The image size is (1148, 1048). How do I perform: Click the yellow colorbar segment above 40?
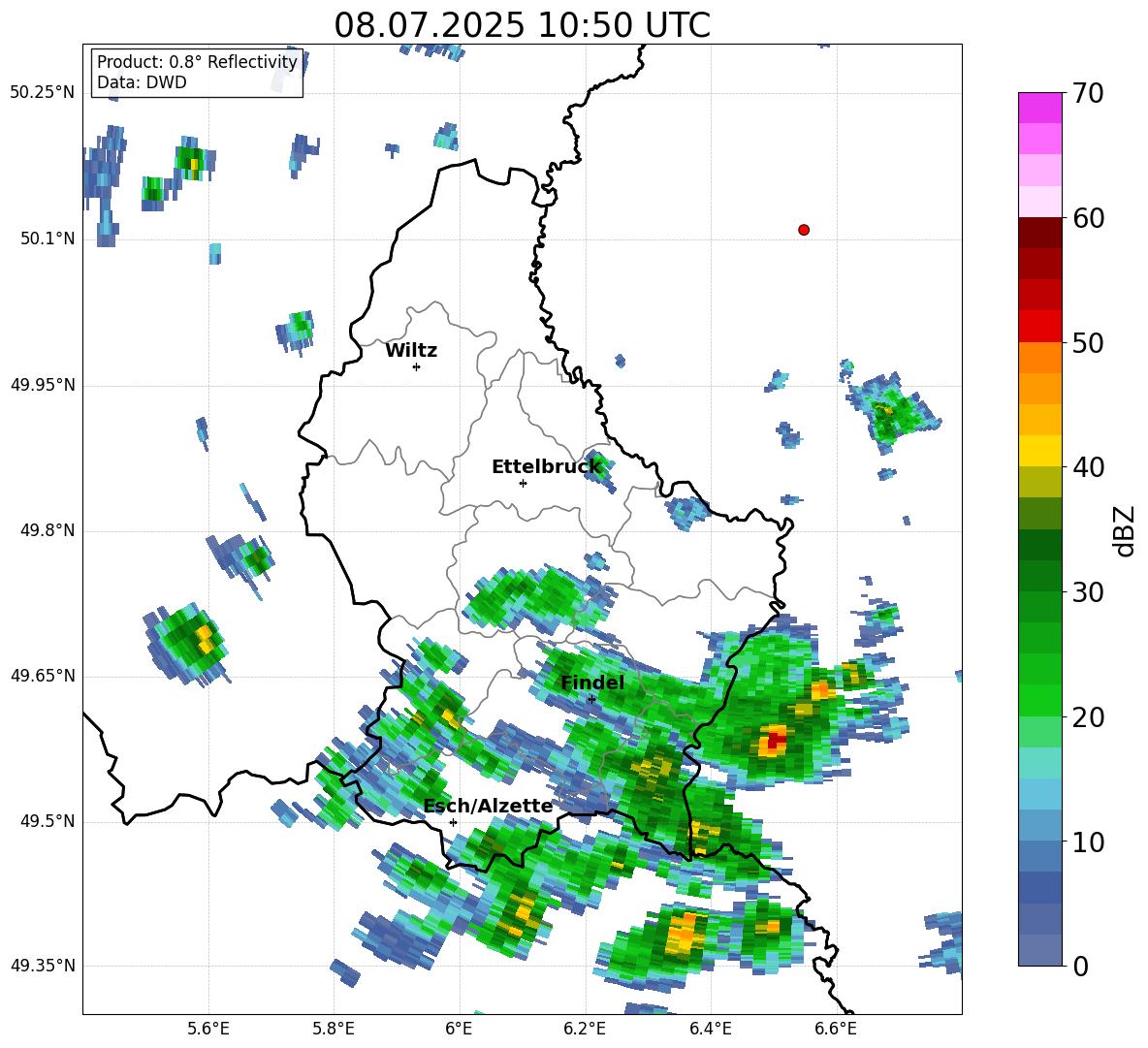click(x=1039, y=452)
